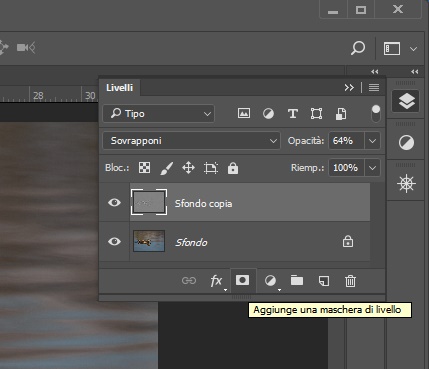This screenshot has height=369, width=429.
Task: Delete layer trash icon
Action: [350, 281]
